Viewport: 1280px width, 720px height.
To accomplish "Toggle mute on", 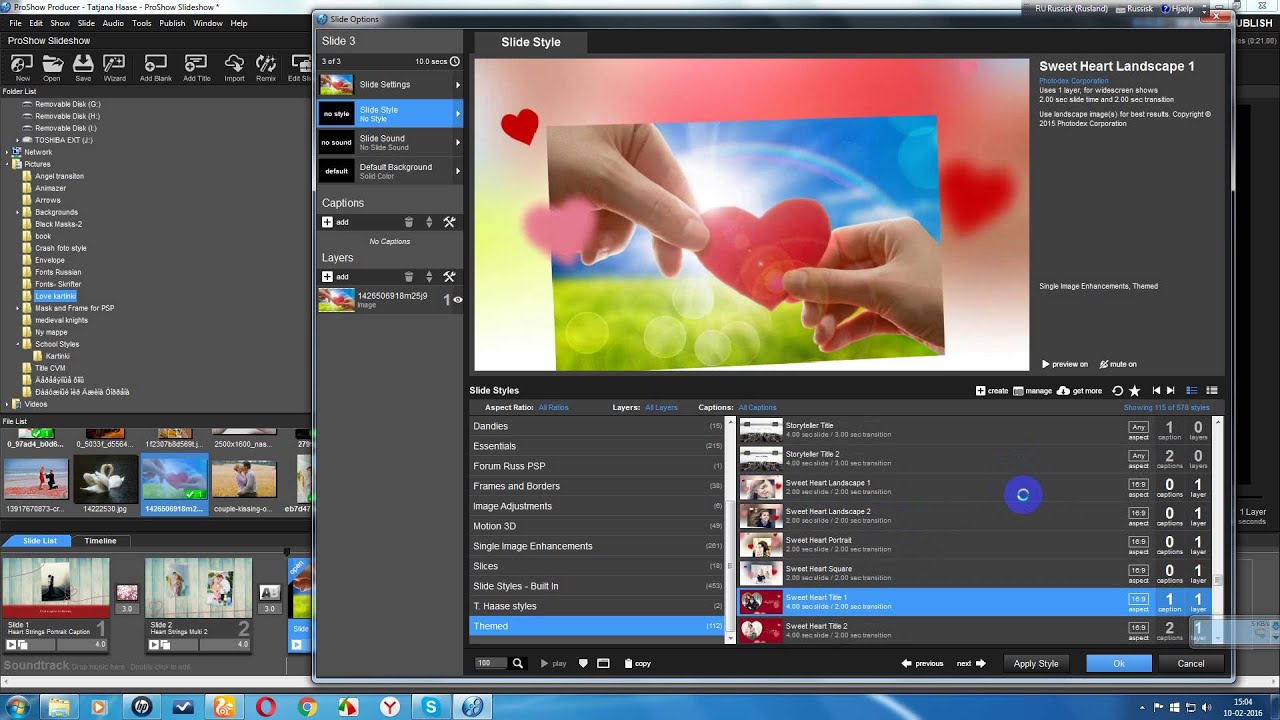I will point(1118,364).
